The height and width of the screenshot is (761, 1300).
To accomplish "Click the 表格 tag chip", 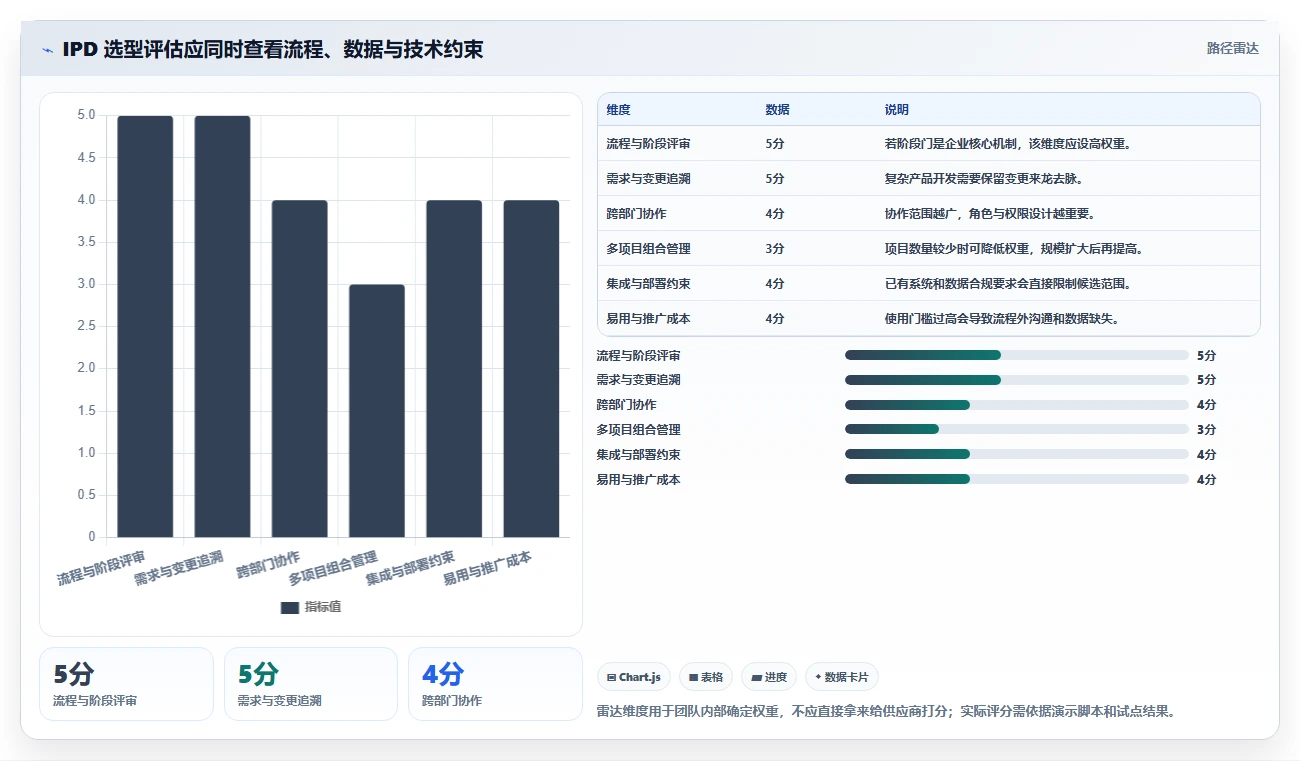I will 706,677.
